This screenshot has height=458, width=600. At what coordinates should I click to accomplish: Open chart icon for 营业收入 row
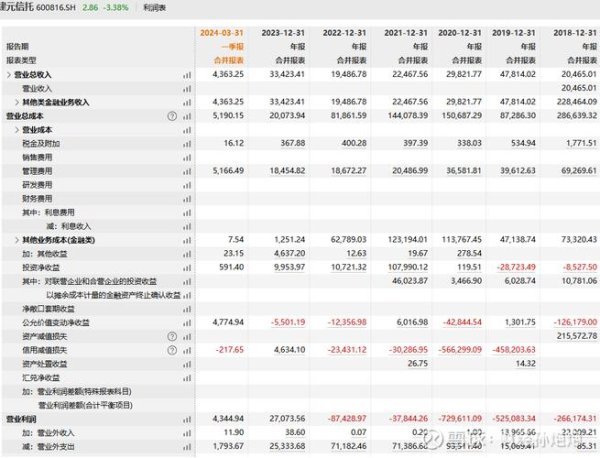click(187, 89)
